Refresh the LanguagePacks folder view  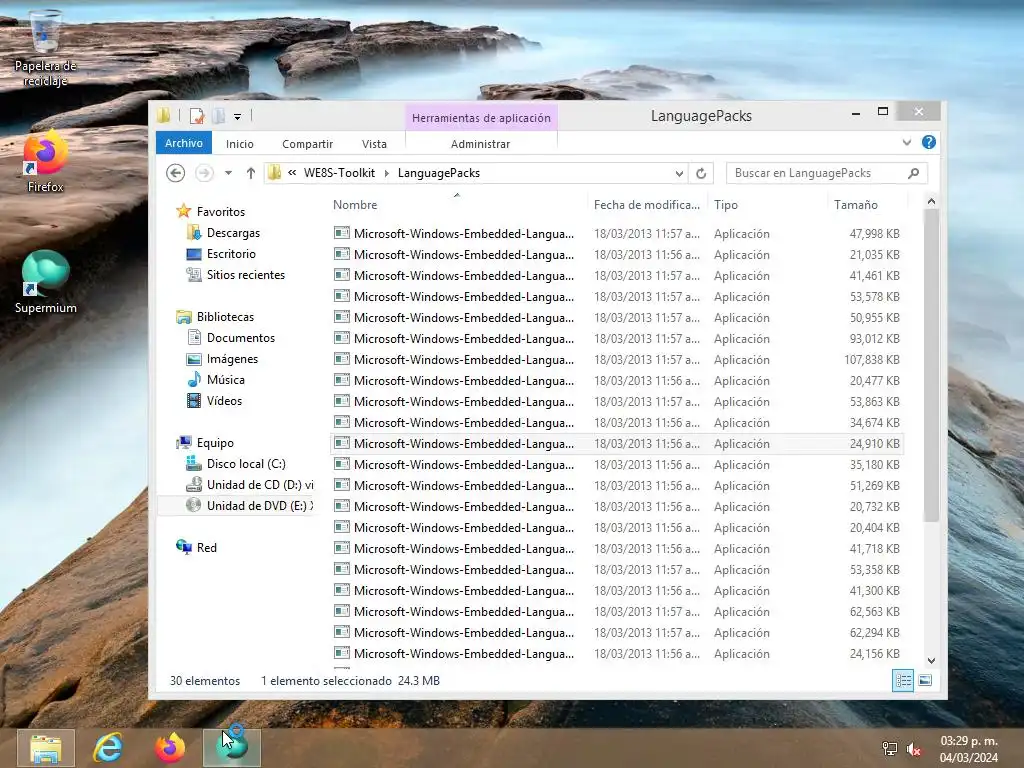coord(701,173)
